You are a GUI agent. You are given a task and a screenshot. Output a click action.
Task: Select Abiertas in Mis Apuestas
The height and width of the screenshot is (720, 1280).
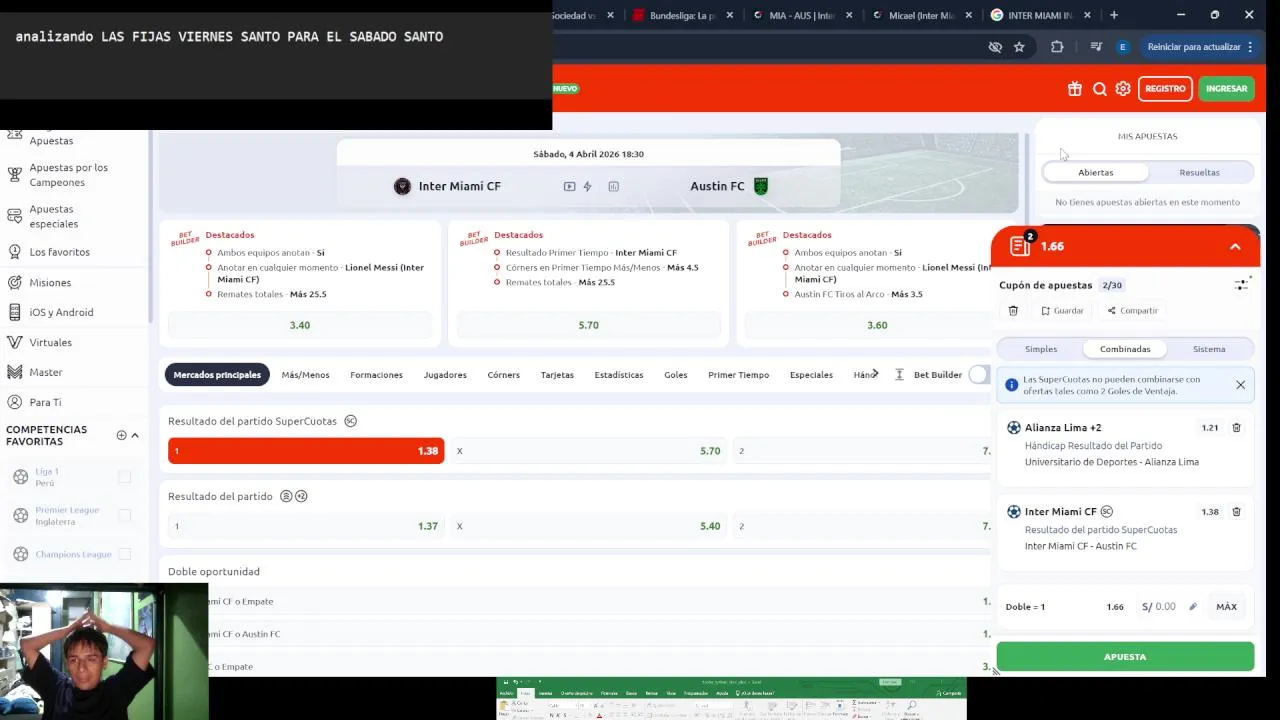(x=1095, y=173)
